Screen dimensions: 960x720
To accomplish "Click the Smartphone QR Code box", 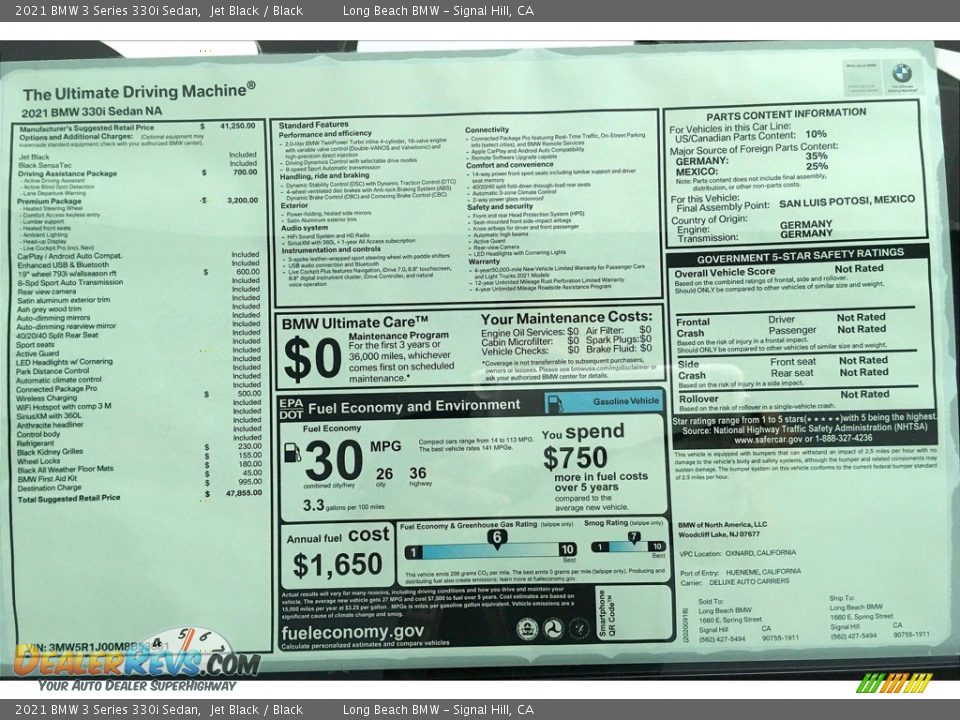I will tap(634, 613).
